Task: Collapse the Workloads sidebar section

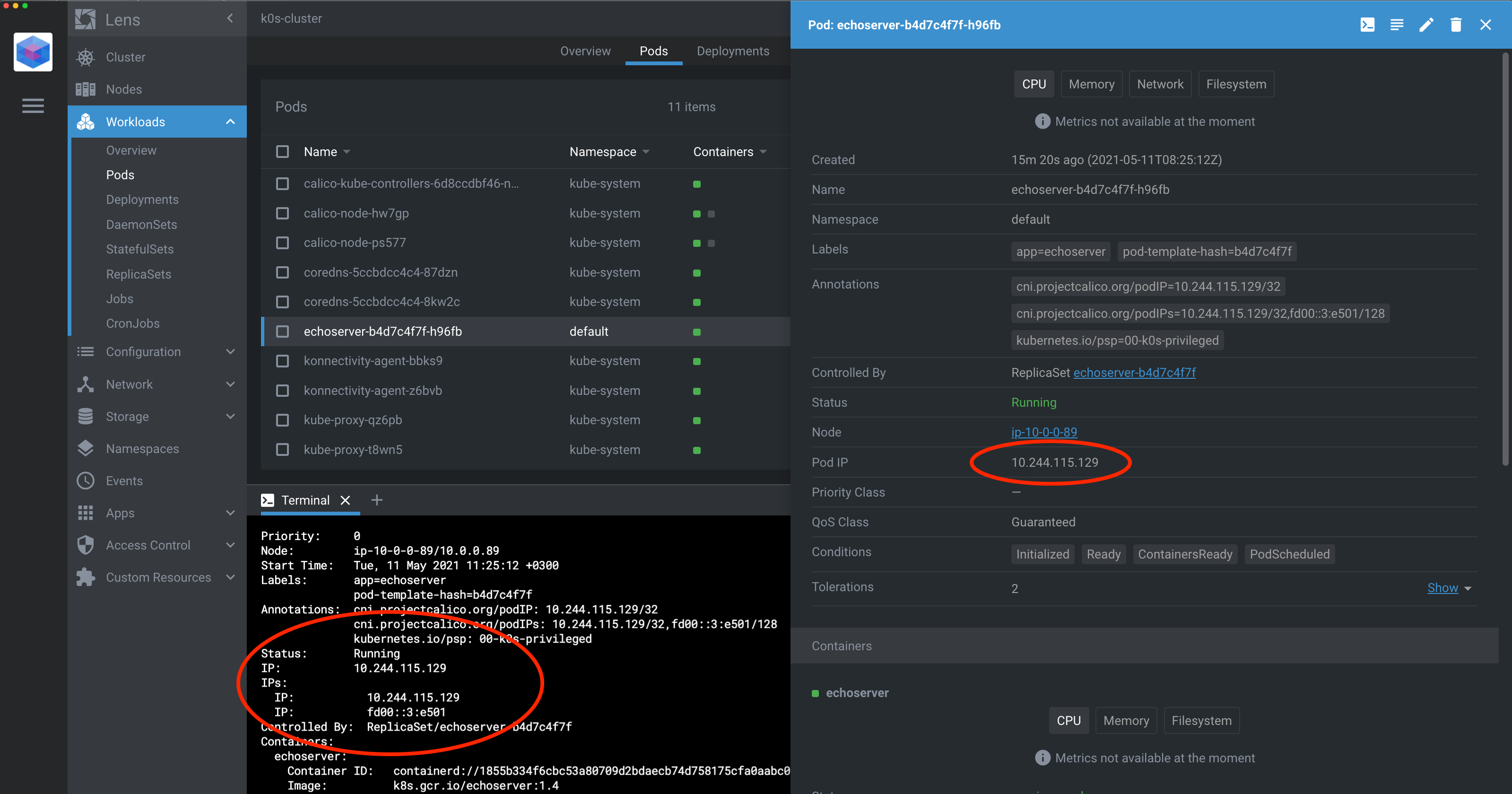Action: click(230, 122)
